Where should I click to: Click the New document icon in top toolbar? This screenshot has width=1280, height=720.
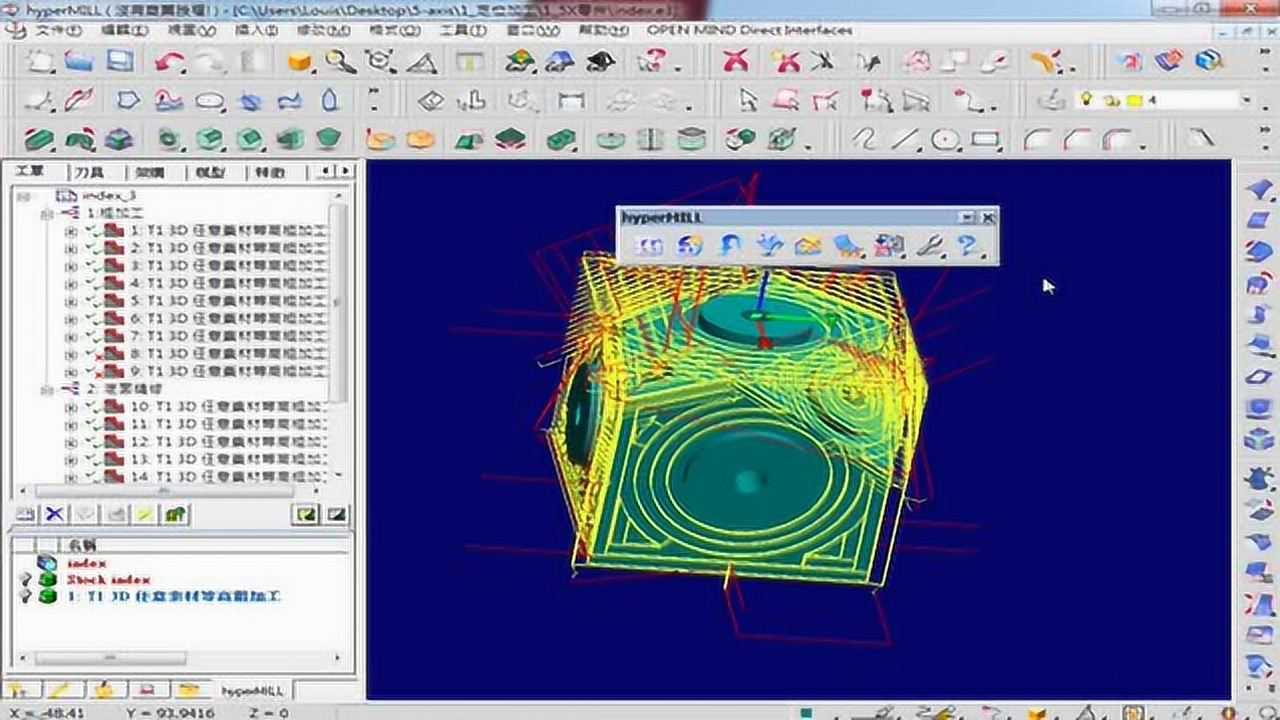[39, 62]
